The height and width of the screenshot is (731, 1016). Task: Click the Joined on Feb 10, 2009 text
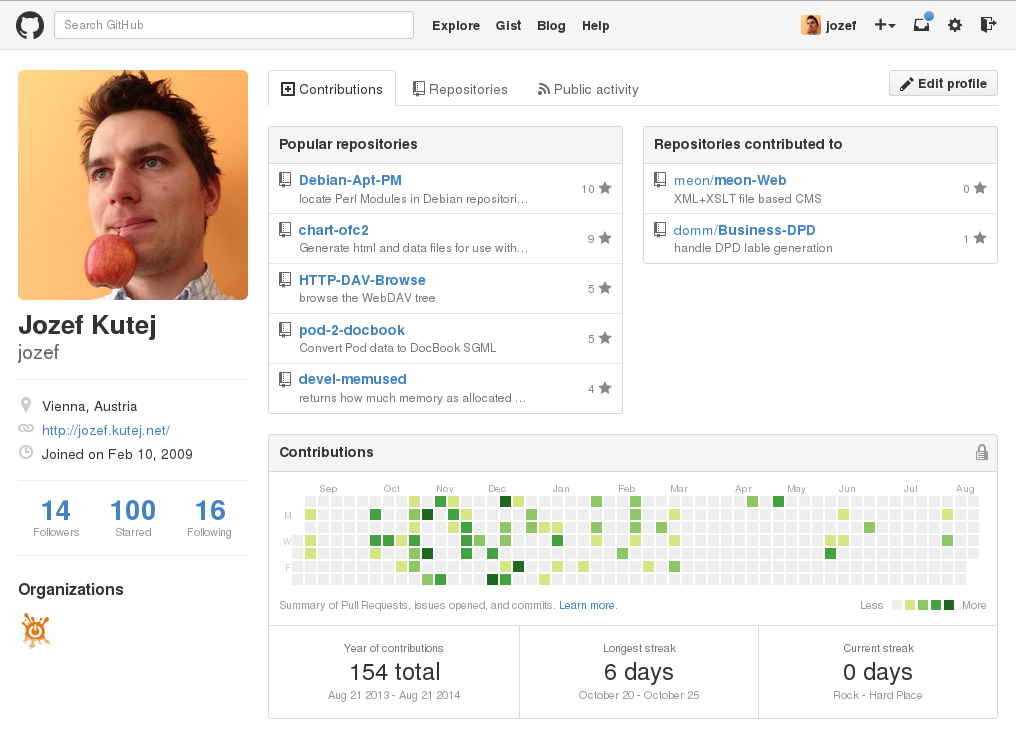(117, 454)
